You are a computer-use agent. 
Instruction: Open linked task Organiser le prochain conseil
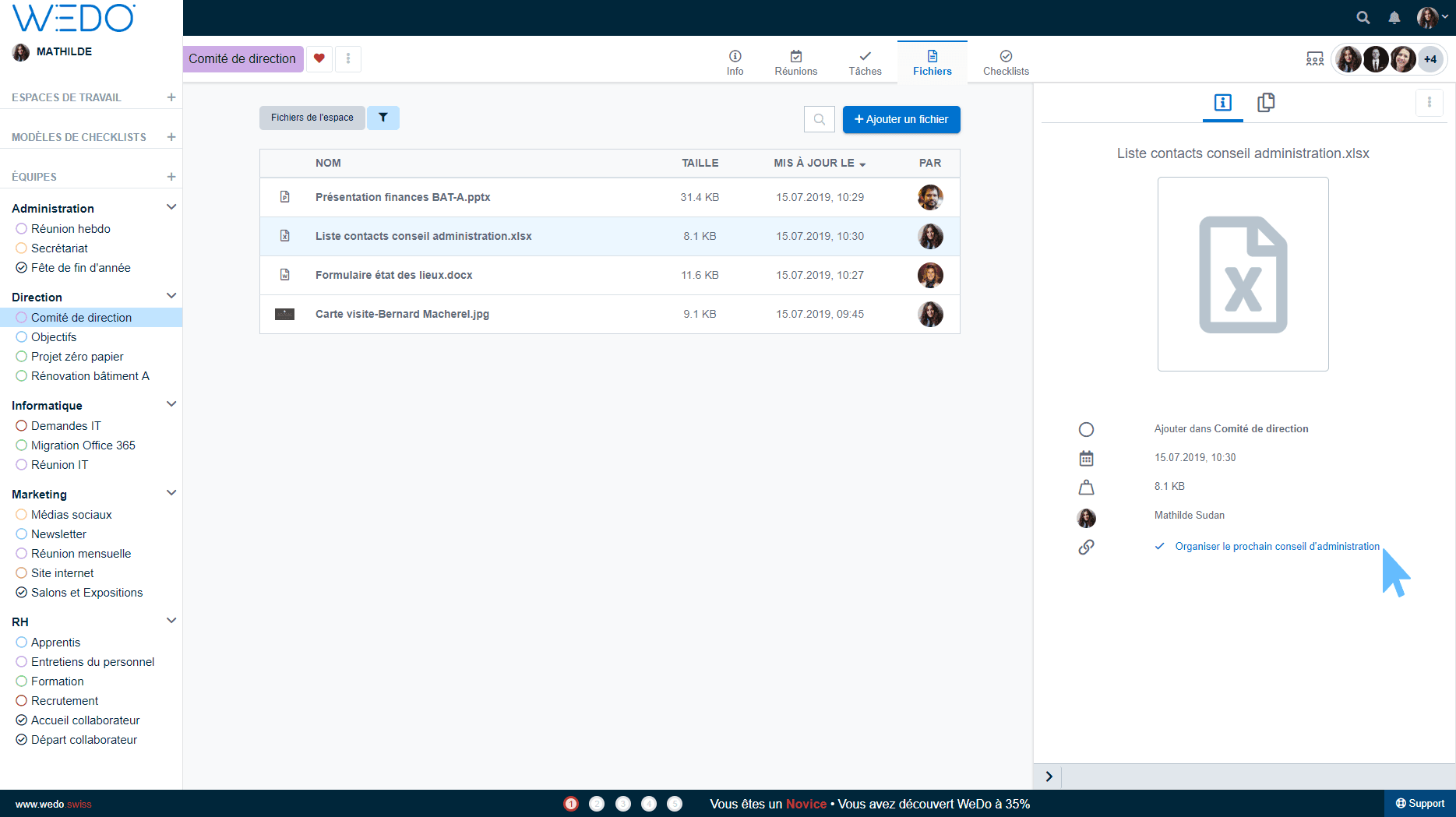pos(1277,547)
